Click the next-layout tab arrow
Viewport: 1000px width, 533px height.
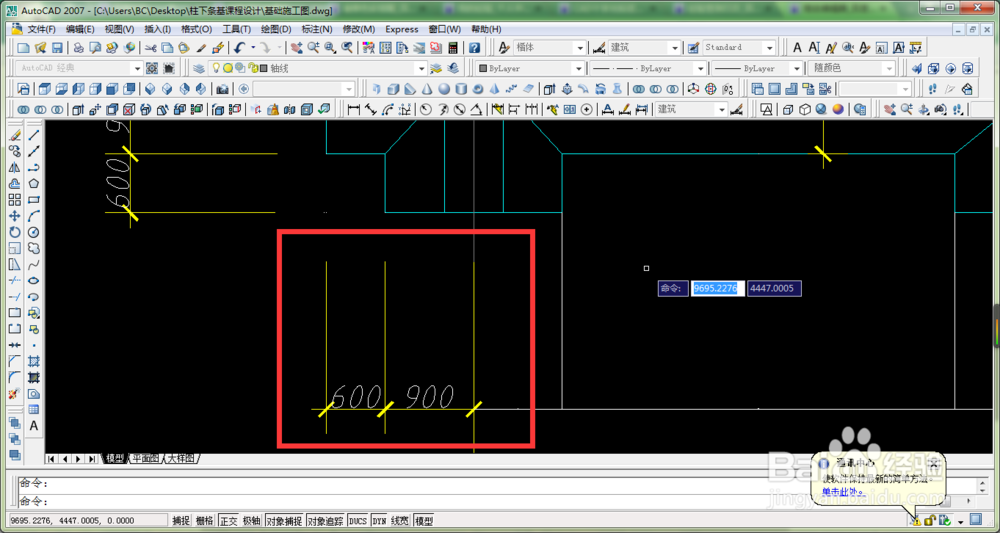(80, 459)
